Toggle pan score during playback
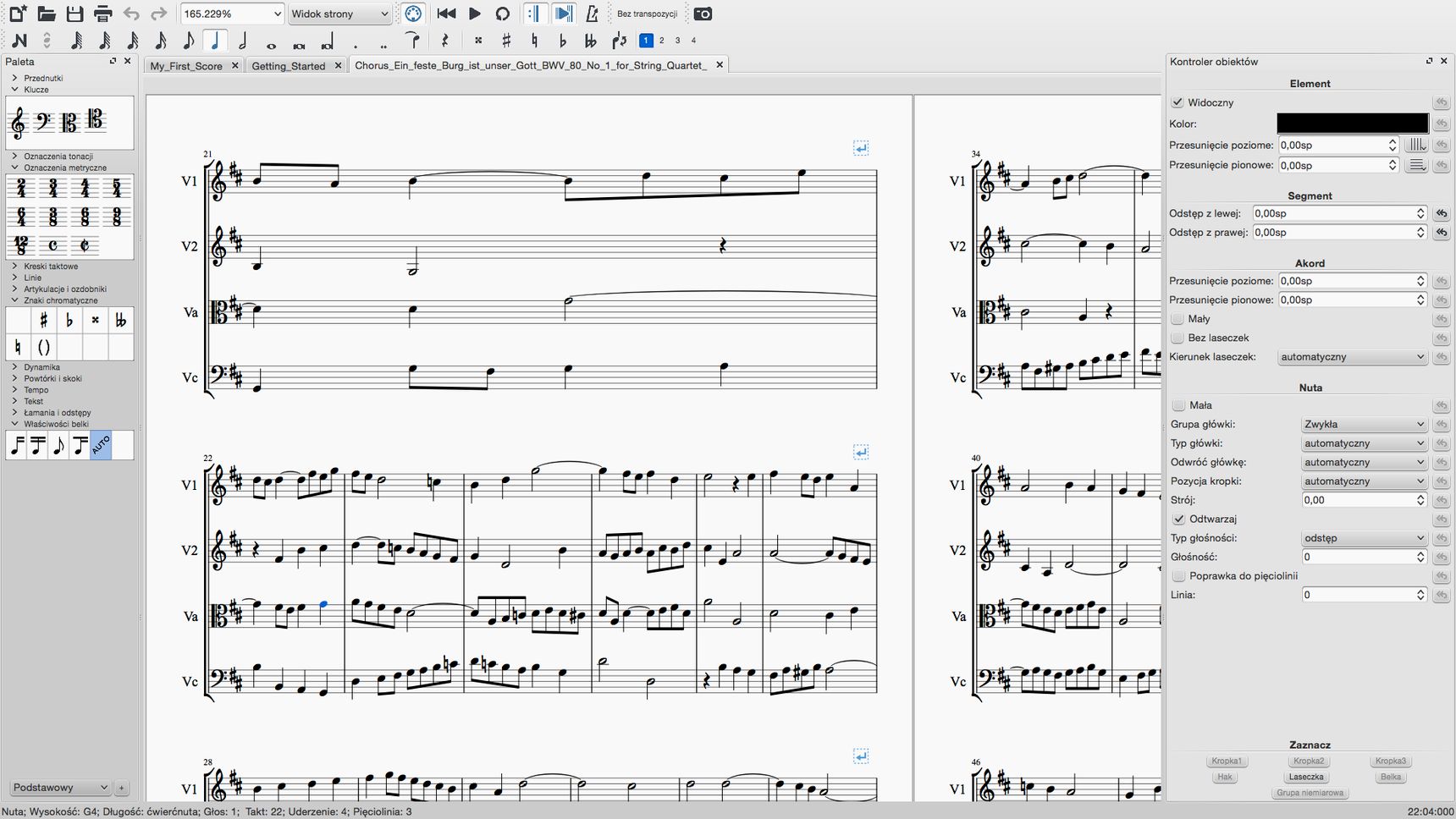Viewport: 1456px width, 819px height. pyautogui.click(x=563, y=14)
